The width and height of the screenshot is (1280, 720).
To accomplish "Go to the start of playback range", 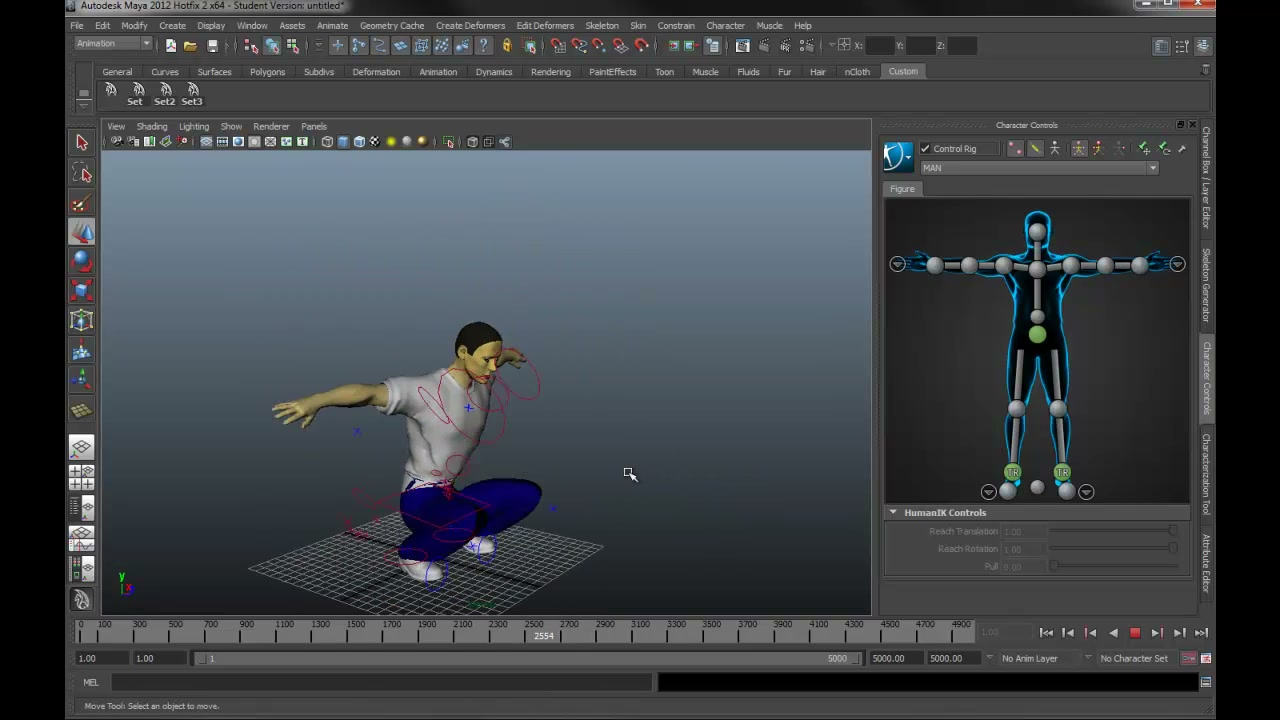I will point(1046,633).
